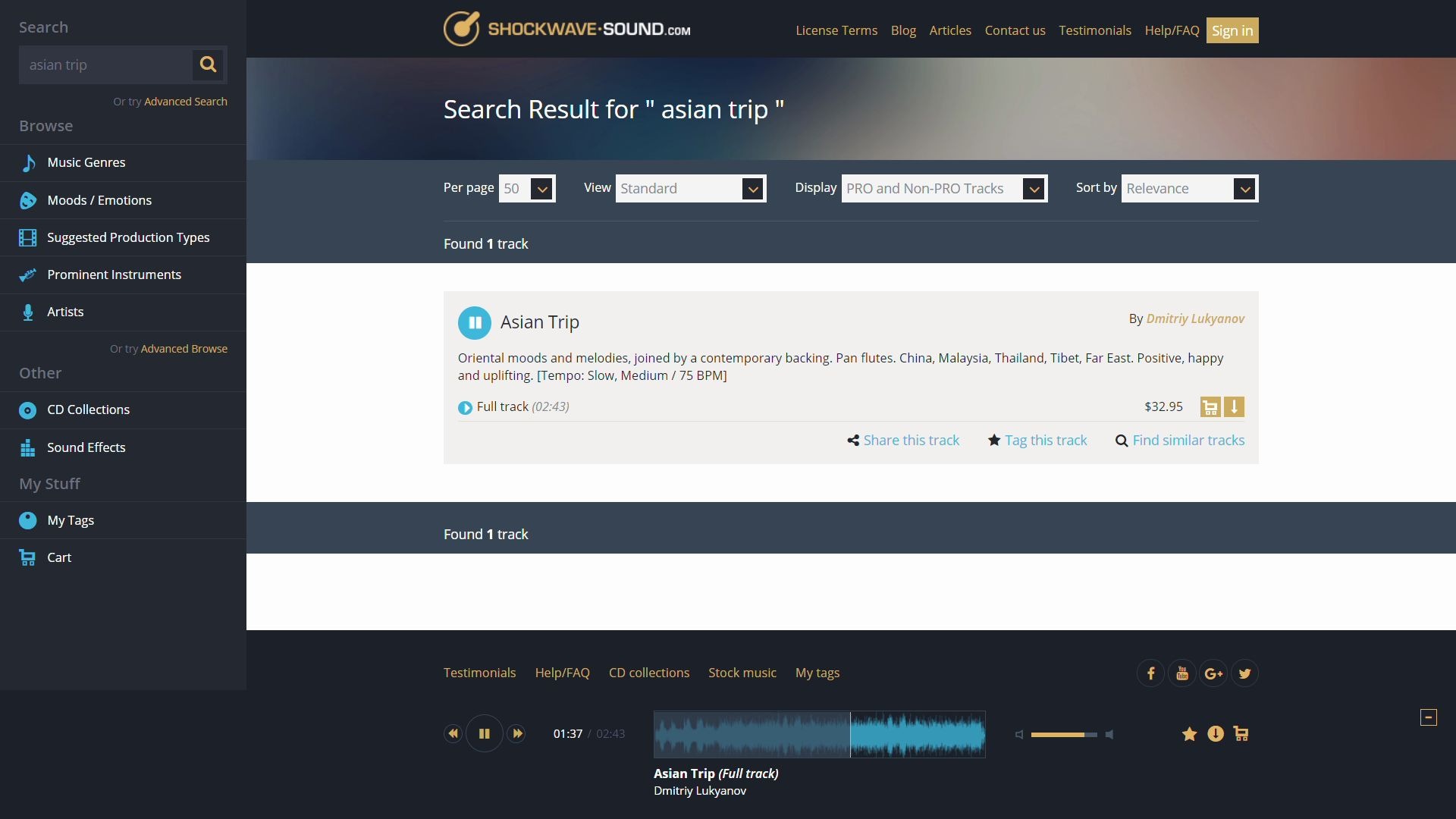Open Stock music footer link

pyautogui.click(x=742, y=673)
